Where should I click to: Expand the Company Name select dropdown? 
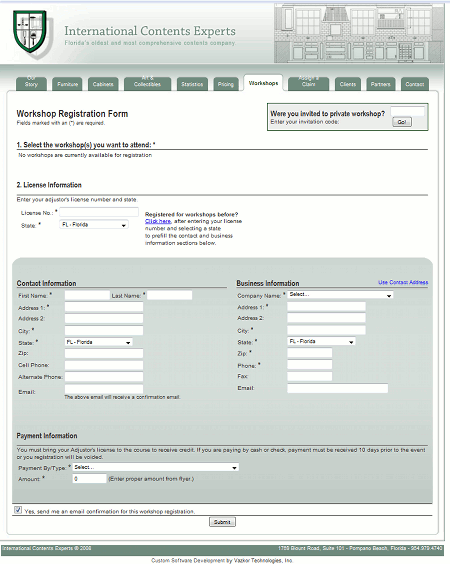340,295
